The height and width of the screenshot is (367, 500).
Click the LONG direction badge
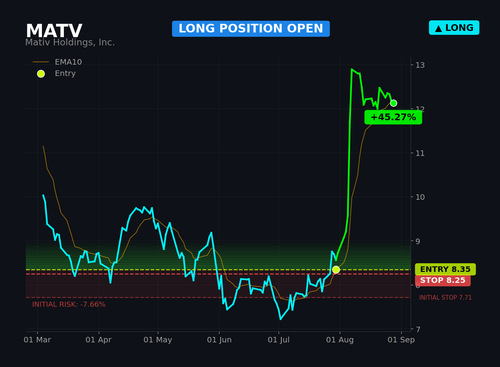pos(454,28)
